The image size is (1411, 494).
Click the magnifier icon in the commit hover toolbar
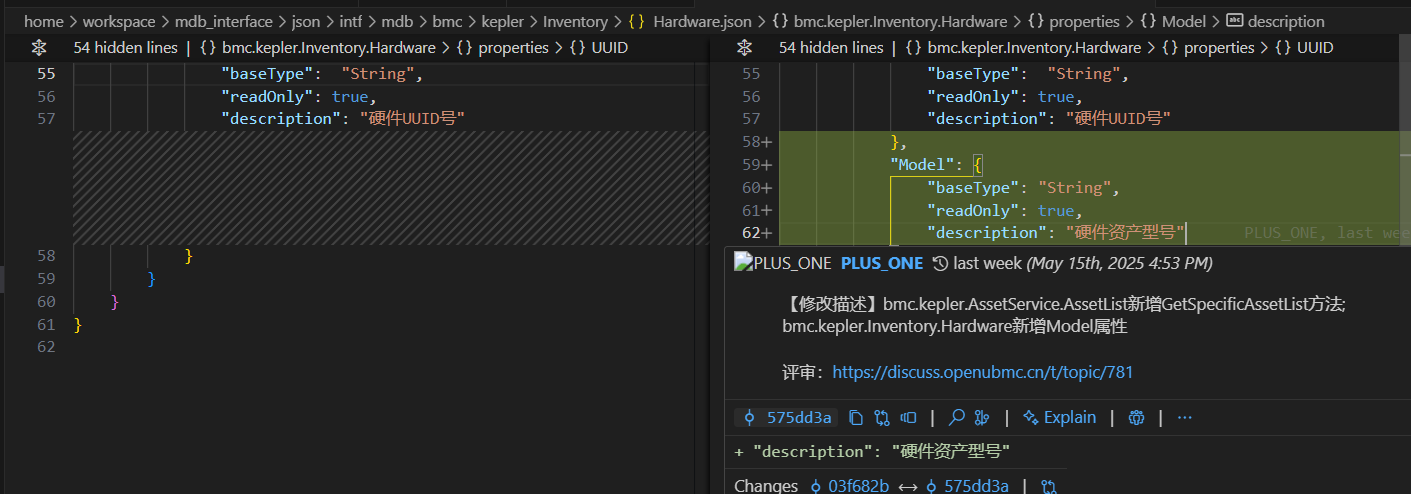tap(956, 418)
